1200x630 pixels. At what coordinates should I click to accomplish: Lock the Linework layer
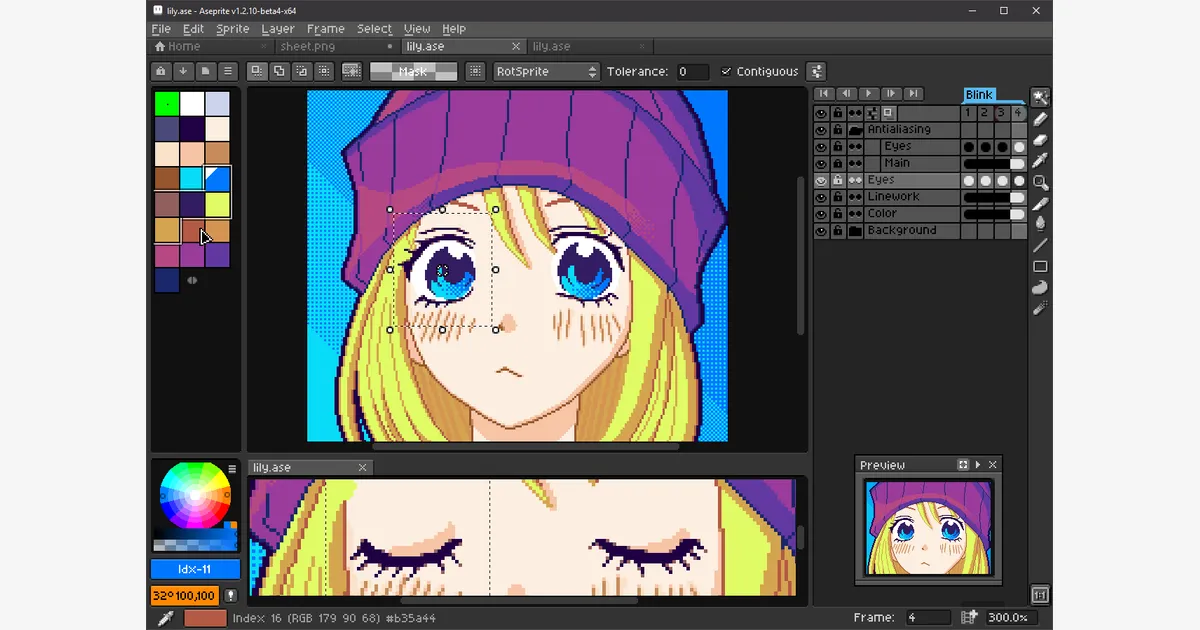[x=838, y=197]
